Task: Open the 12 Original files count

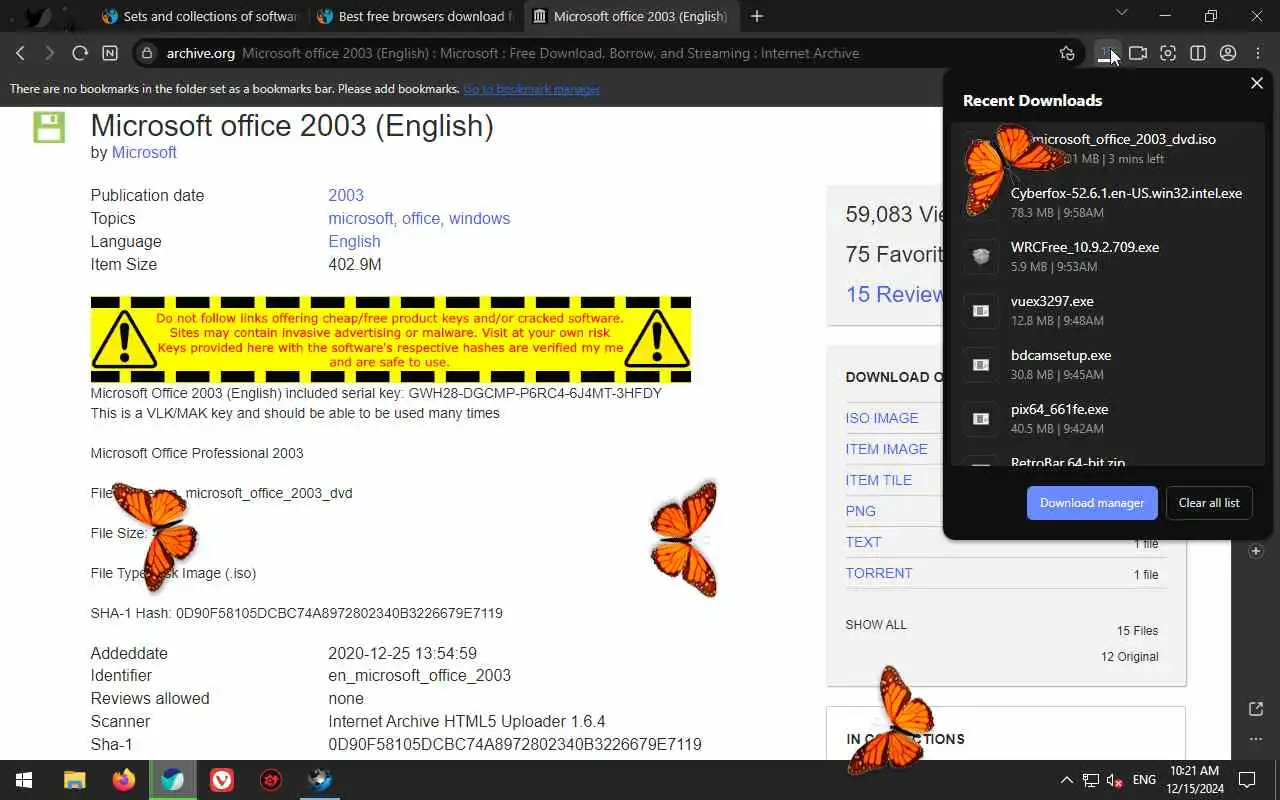Action: click(1130, 657)
